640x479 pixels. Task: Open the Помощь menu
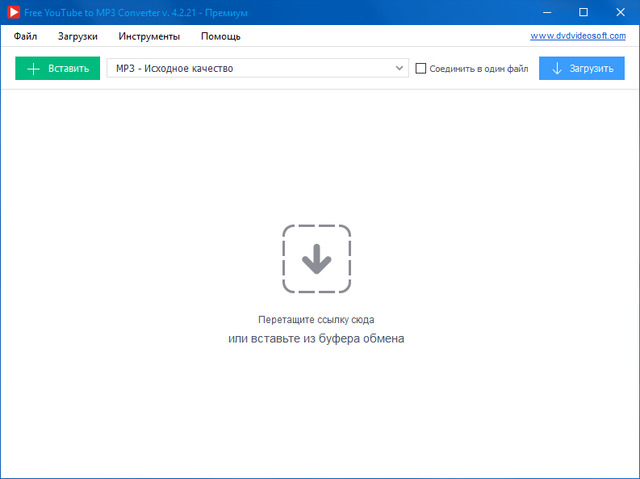click(x=220, y=37)
